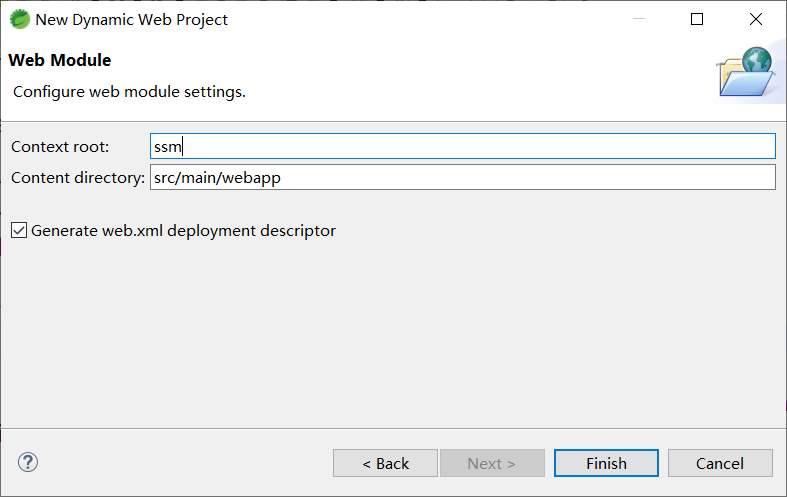
Task: Minimize the New Dynamic Web Project dialog
Action: (x=639, y=19)
